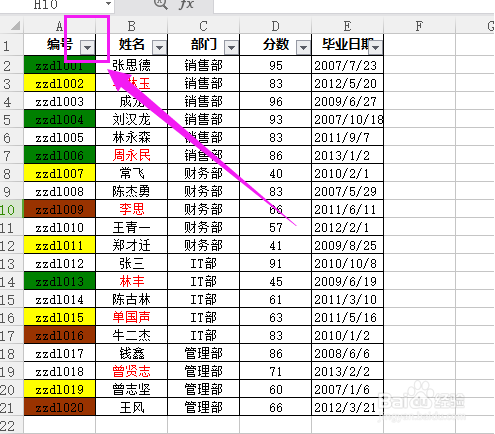
Task: Select column C header
Action: (204, 26)
